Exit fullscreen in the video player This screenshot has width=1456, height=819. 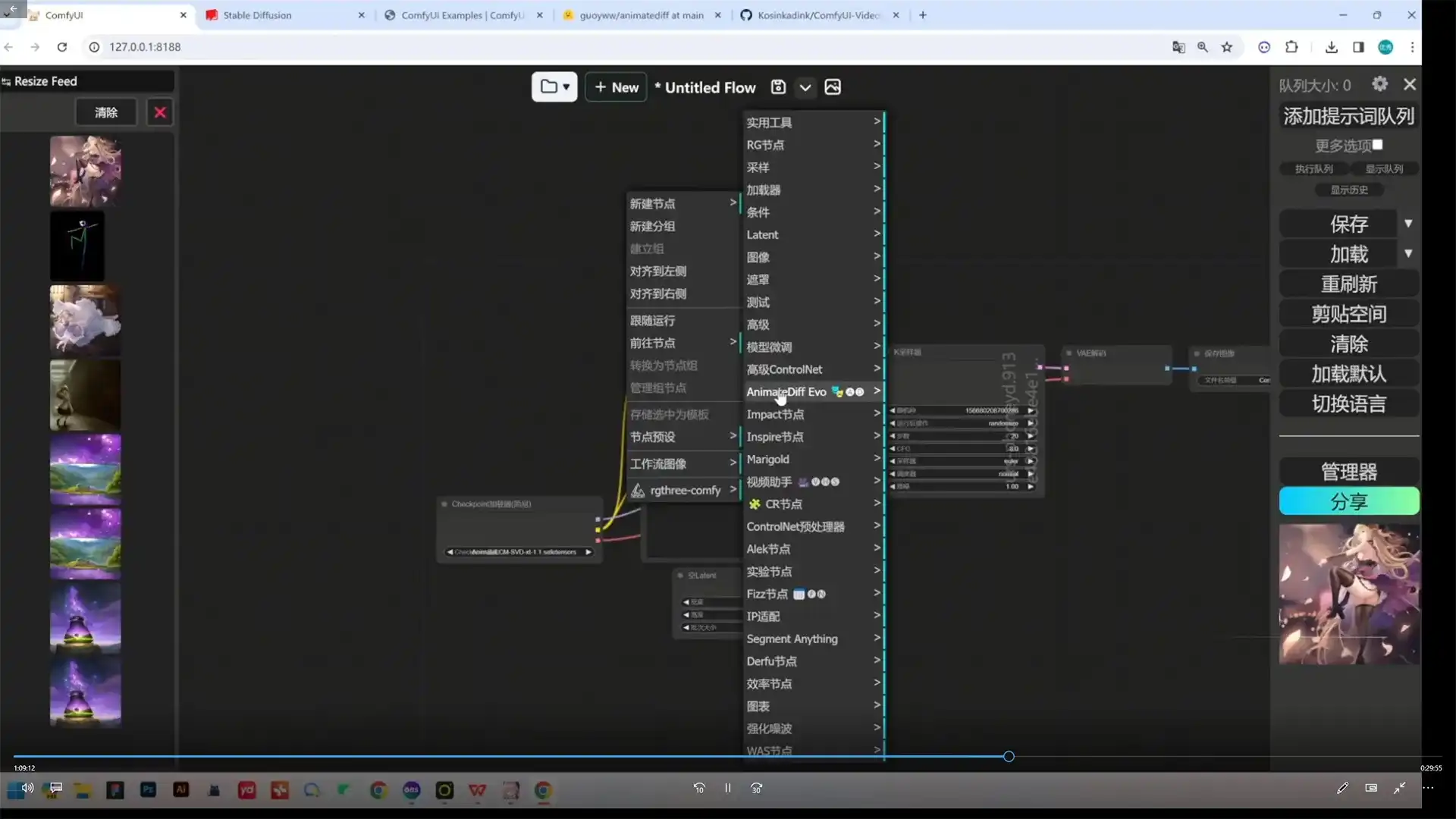[x=1400, y=788]
